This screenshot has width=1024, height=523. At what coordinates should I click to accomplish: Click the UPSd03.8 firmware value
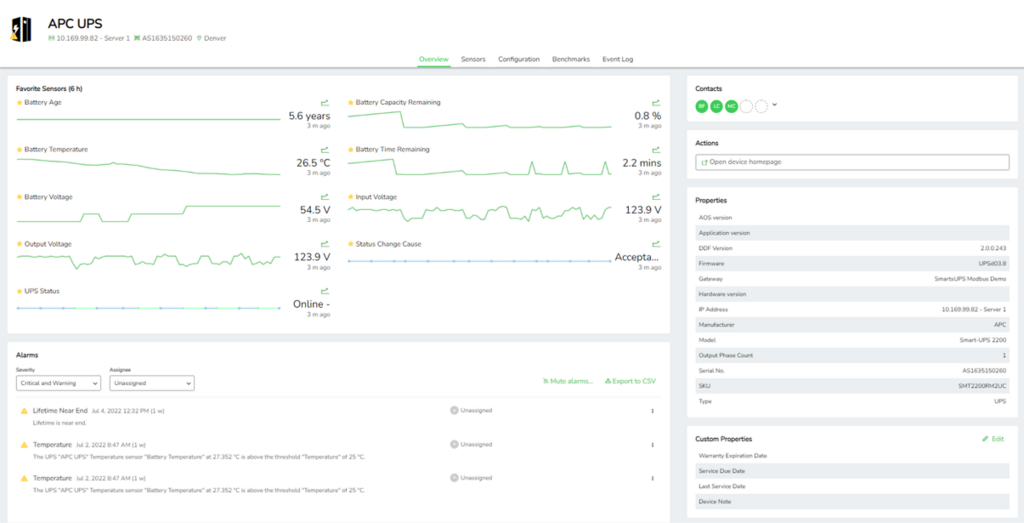coord(992,263)
